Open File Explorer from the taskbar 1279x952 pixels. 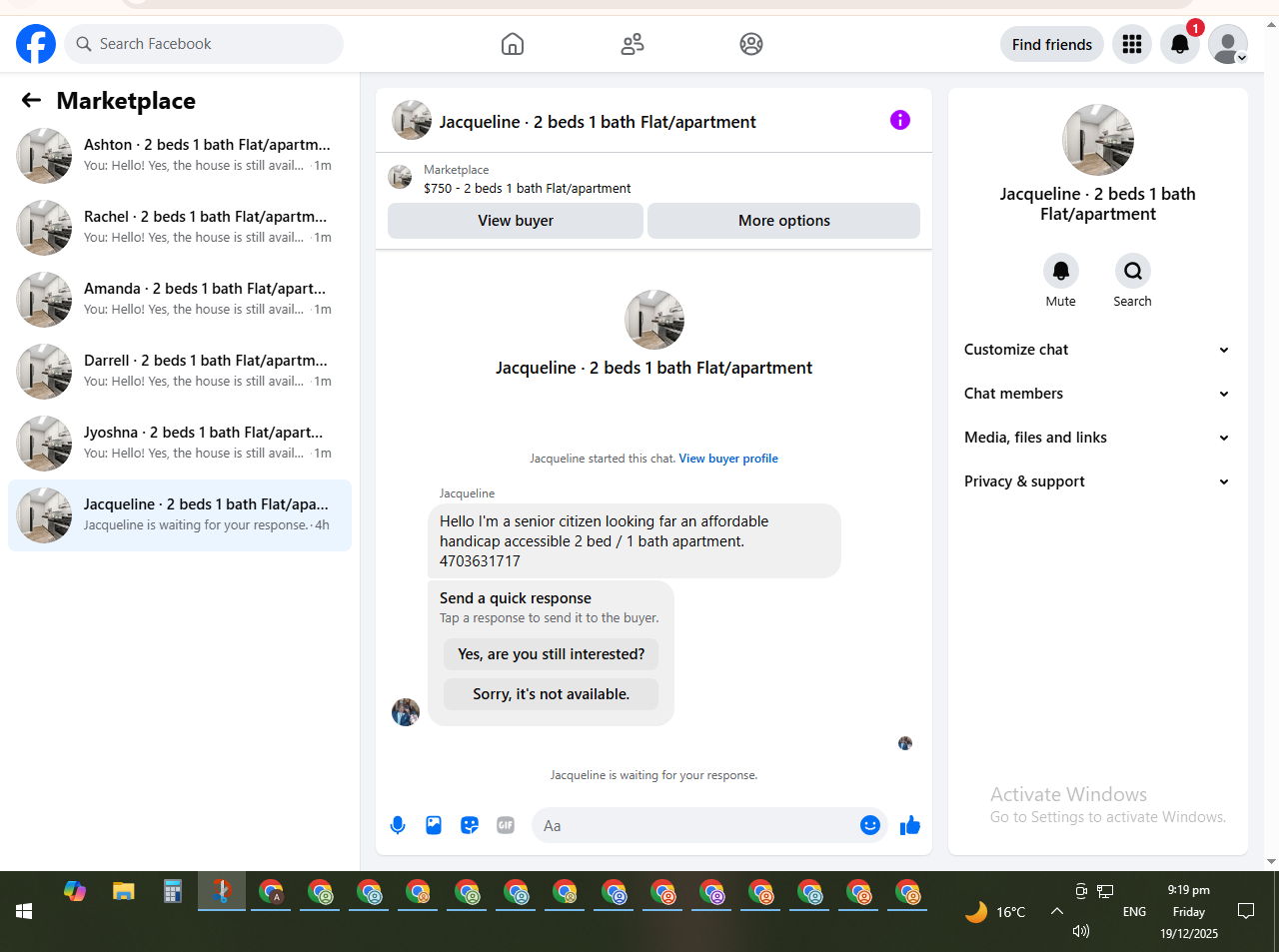pos(124,891)
